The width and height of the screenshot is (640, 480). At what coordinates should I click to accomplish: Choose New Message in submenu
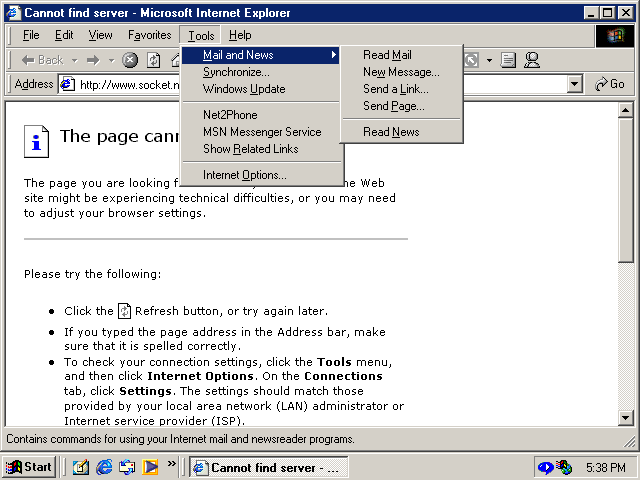402,72
